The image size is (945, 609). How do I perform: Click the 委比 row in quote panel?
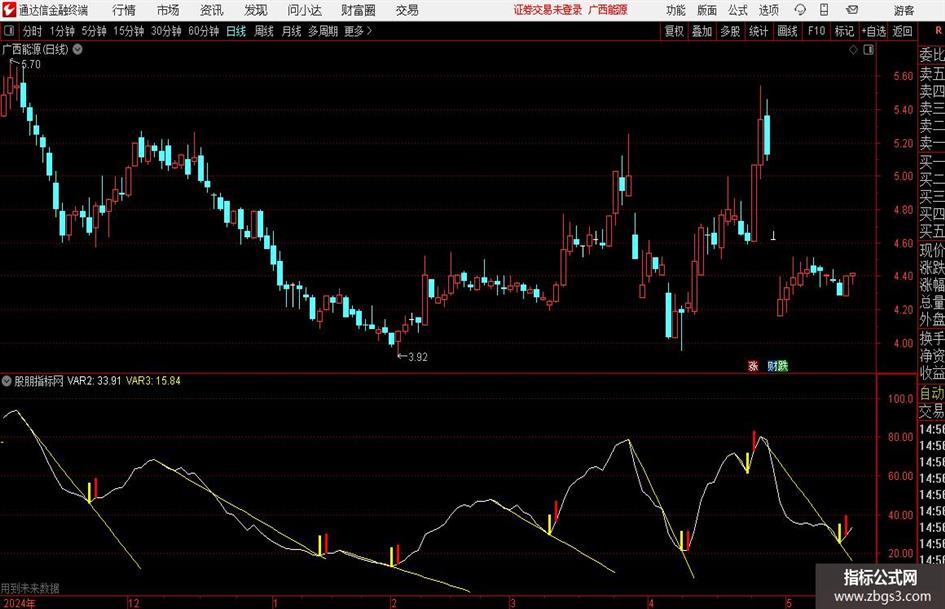(x=932, y=55)
